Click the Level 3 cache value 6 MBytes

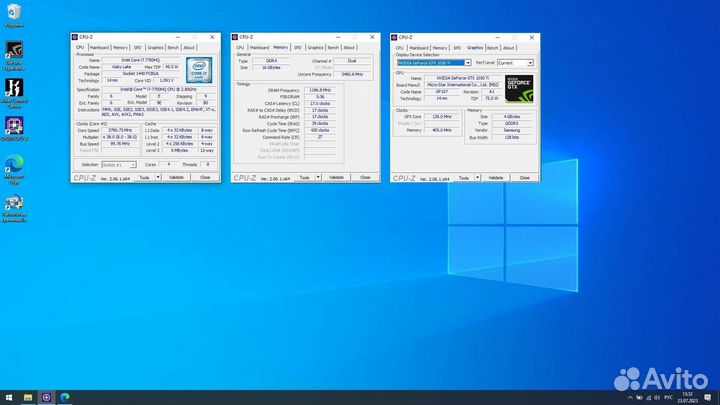pyautogui.click(x=180, y=151)
